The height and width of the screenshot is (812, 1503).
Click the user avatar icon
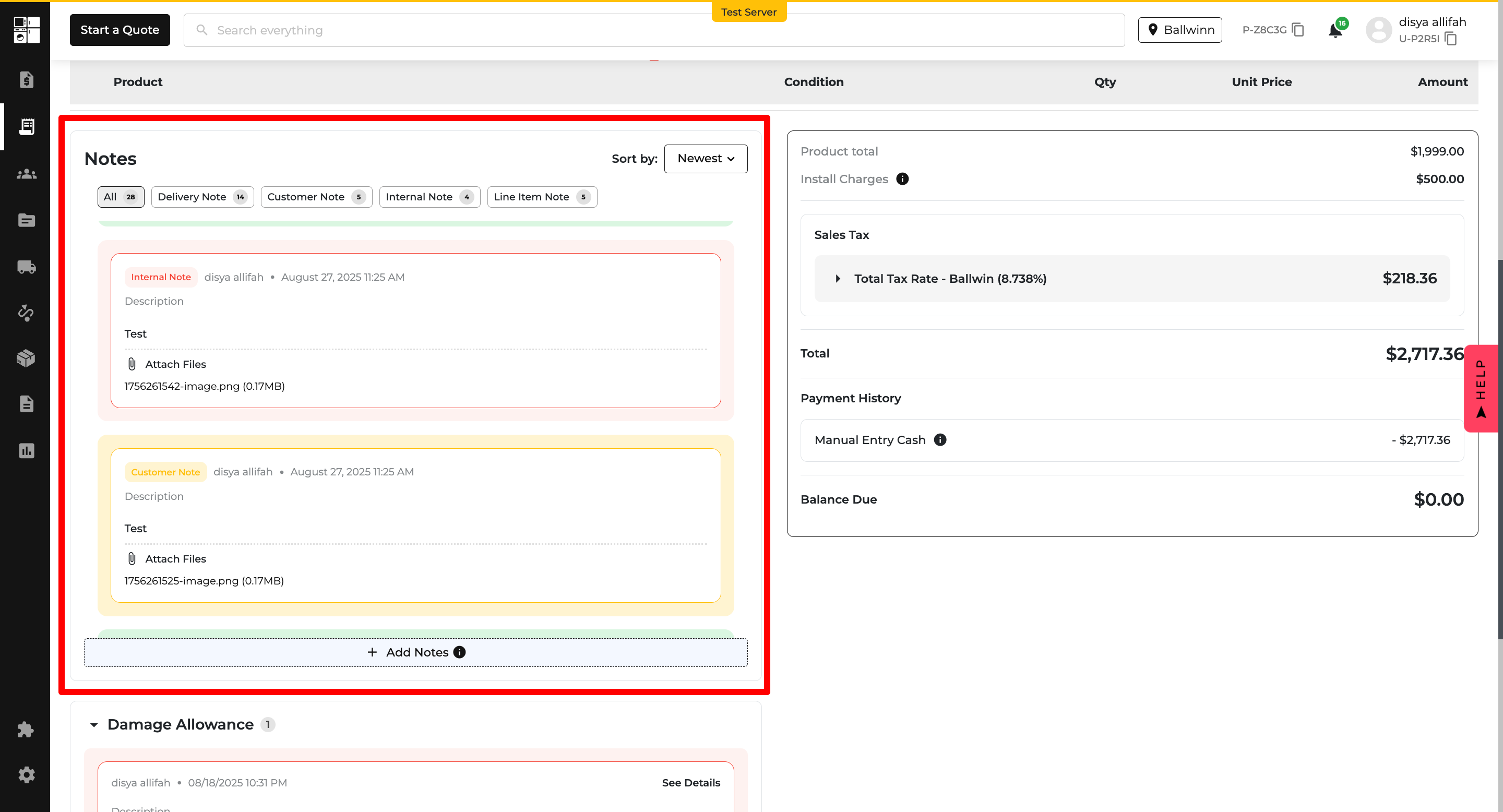point(1379,30)
